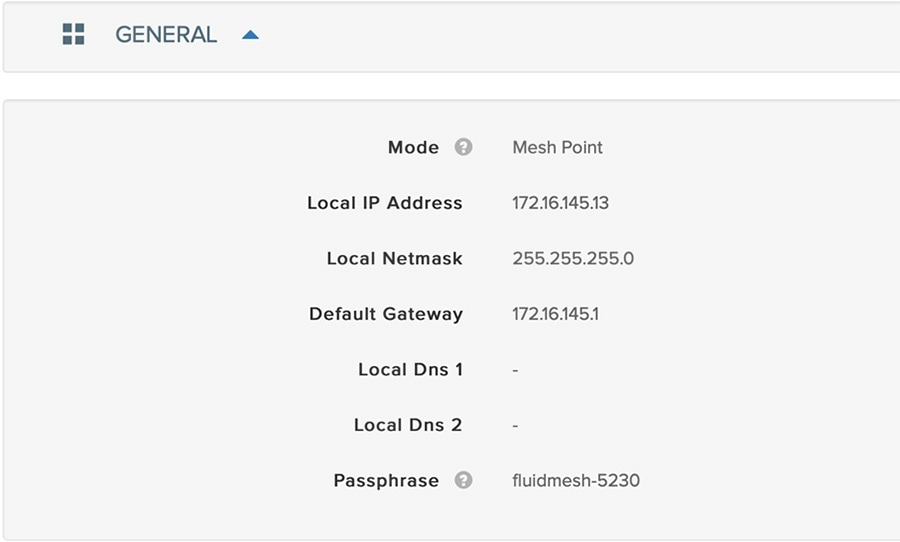Screen dimensions: 900x542
Task: Open the help icon next to Mode
Action: pos(463,147)
